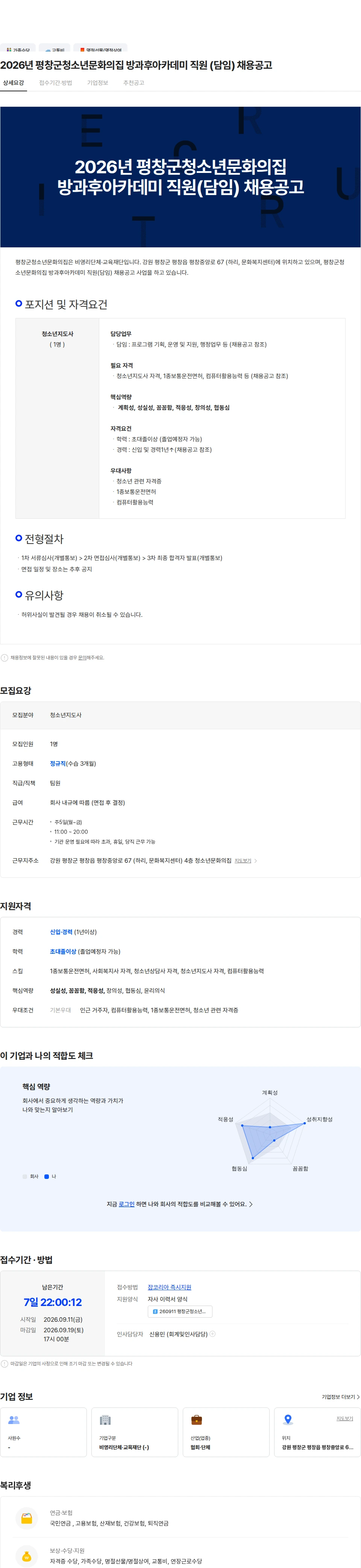Click the briefcase icon on 산업(업종) card
This screenshot has height=1568, width=361.
(x=197, y=1420)
